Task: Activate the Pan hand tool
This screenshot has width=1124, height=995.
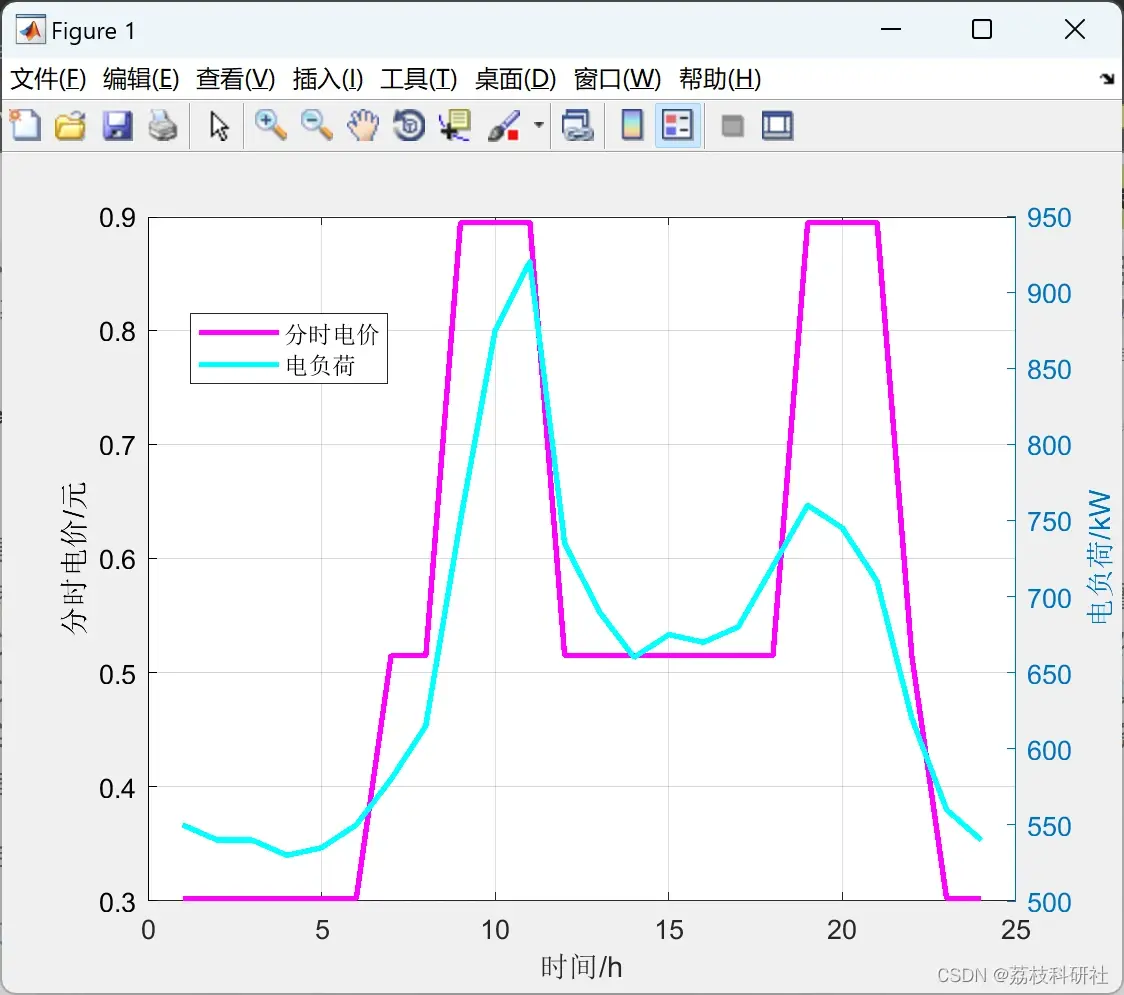Action: pos(363,125)
